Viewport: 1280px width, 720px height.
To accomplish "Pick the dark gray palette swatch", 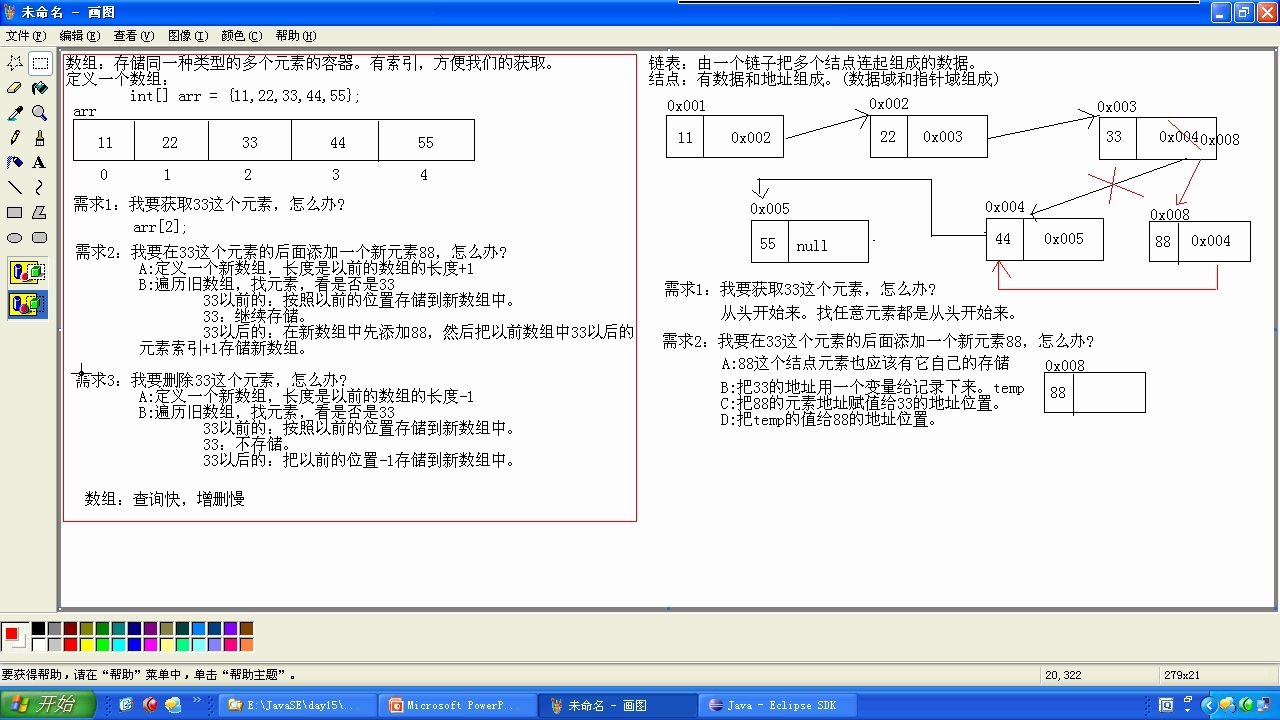I will click(54, 629).
